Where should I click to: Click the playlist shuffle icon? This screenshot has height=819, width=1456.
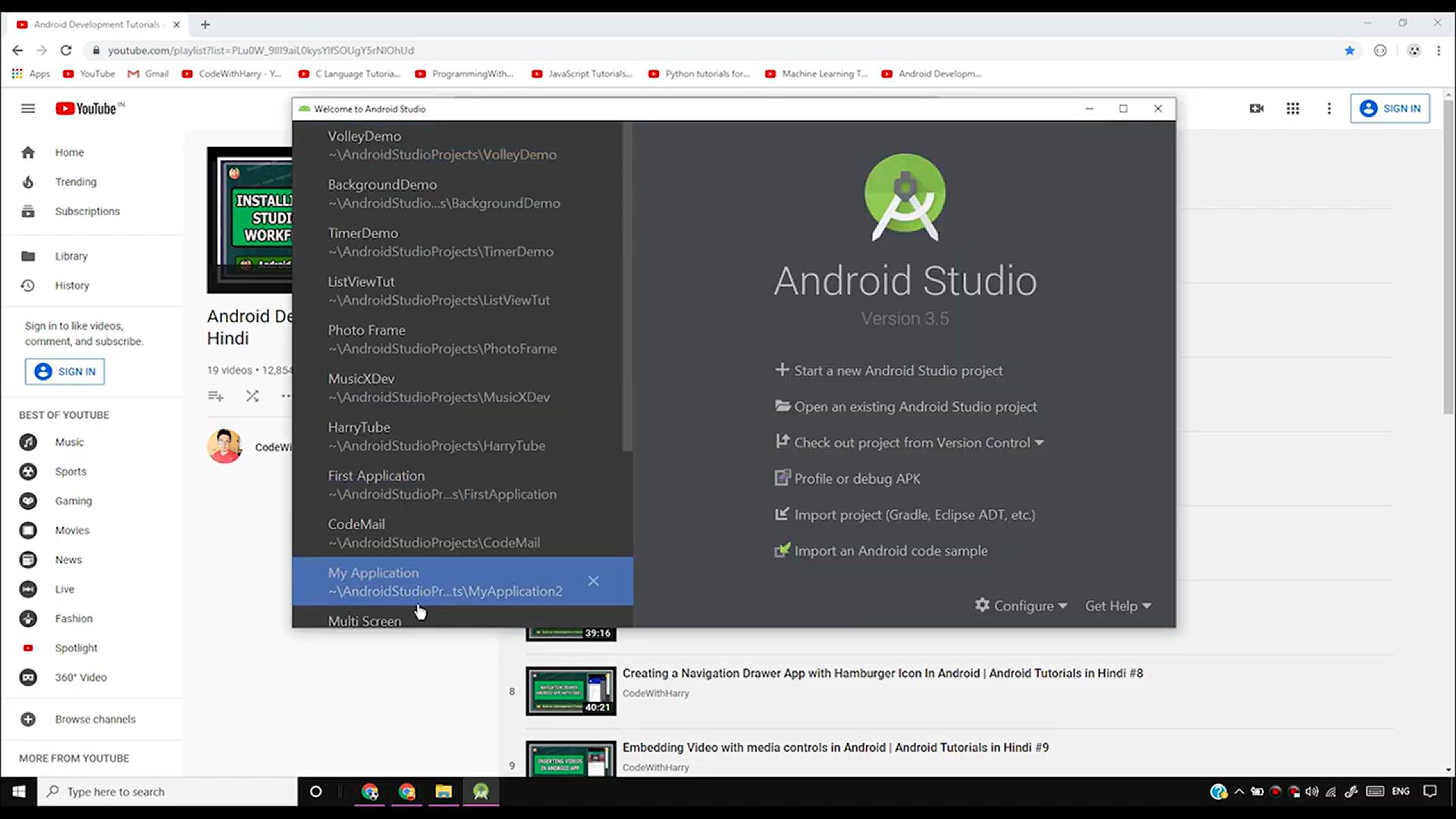(x=253, y=396)
